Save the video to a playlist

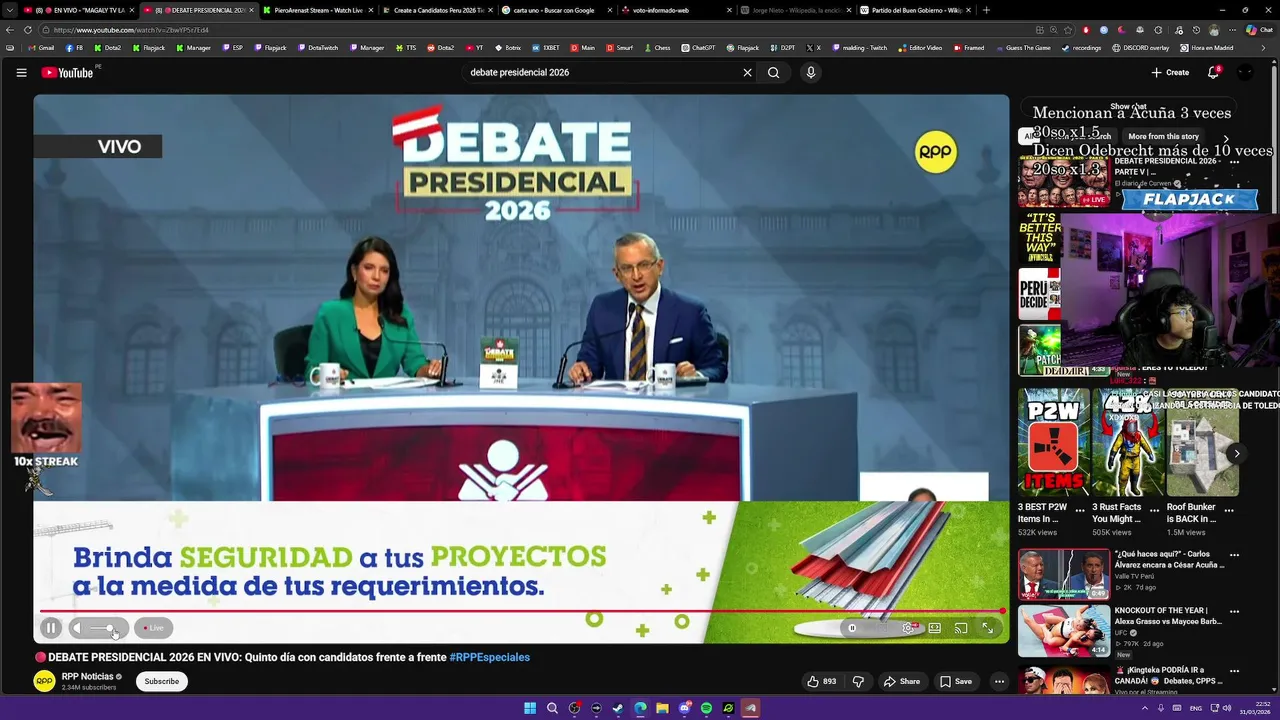tap(955, 681)
